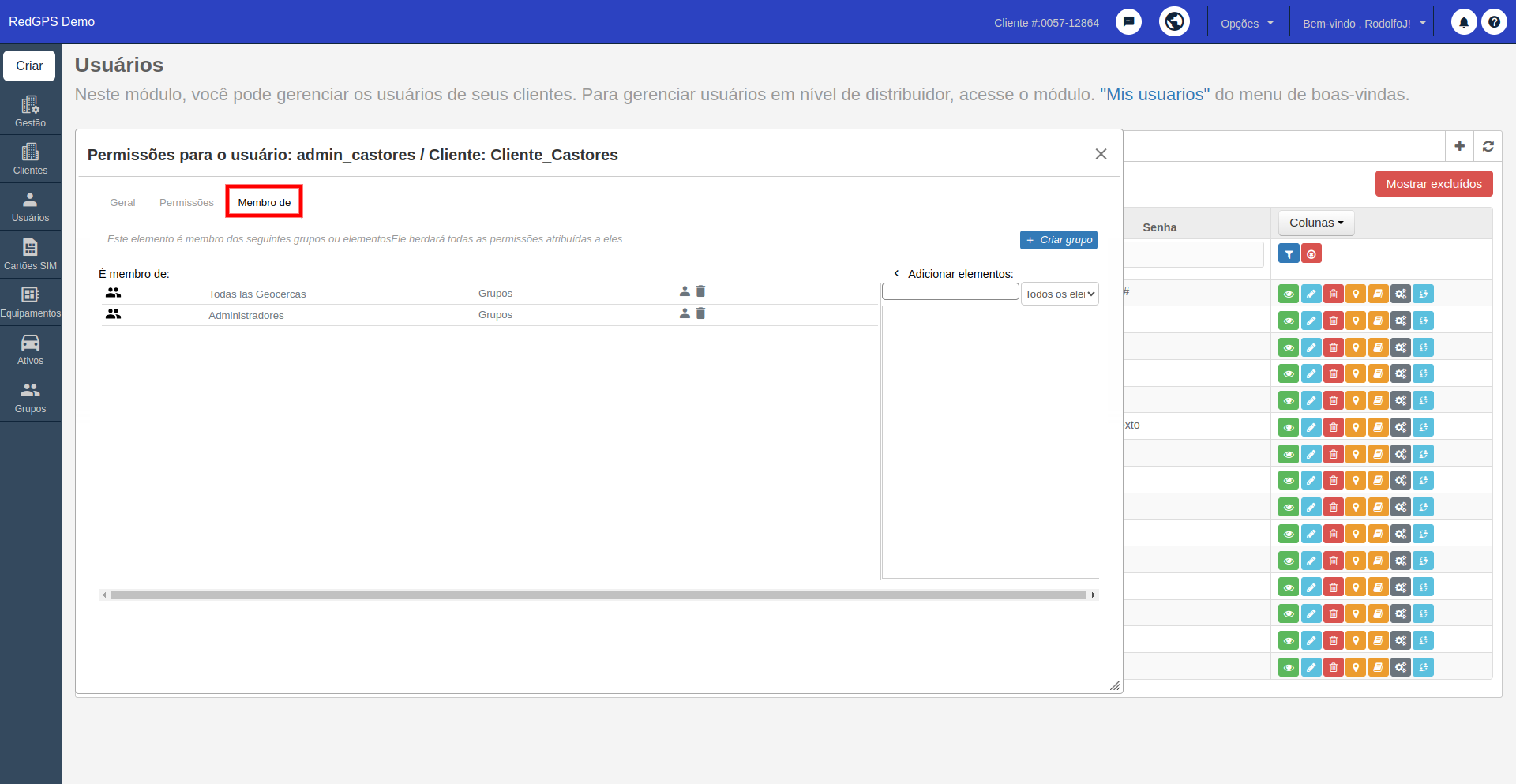This screenshot has width=1516, height=784.
Task: Select Equipamentos in the sidebar
Action: click(x=30, y=302)
